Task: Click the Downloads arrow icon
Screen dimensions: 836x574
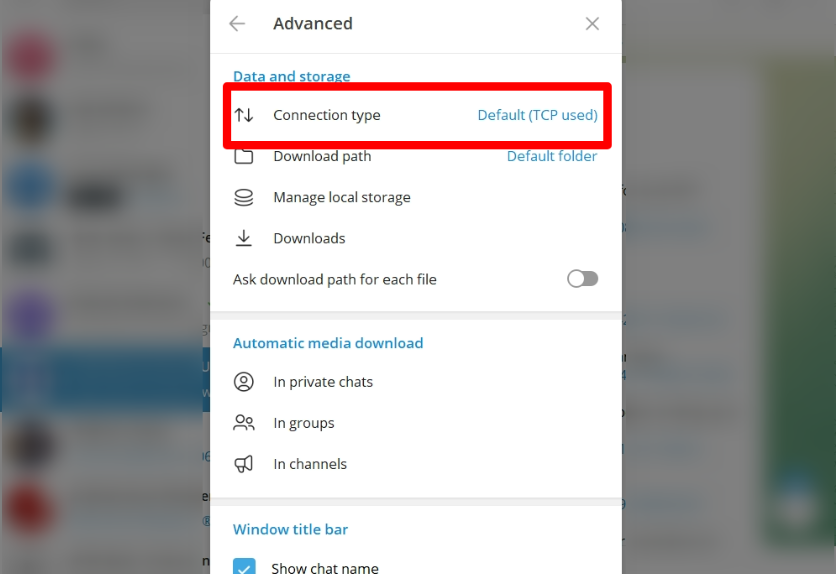Action: pyautogui.click(x=244, y=238)
